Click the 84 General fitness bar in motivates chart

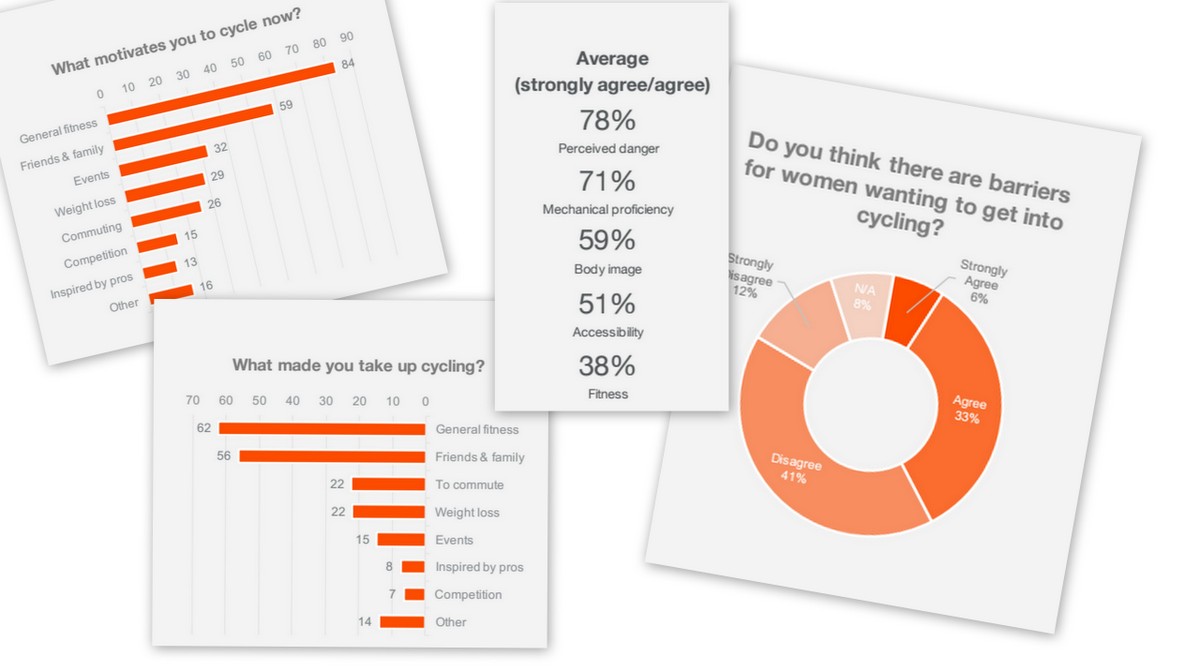pos(221,93)
